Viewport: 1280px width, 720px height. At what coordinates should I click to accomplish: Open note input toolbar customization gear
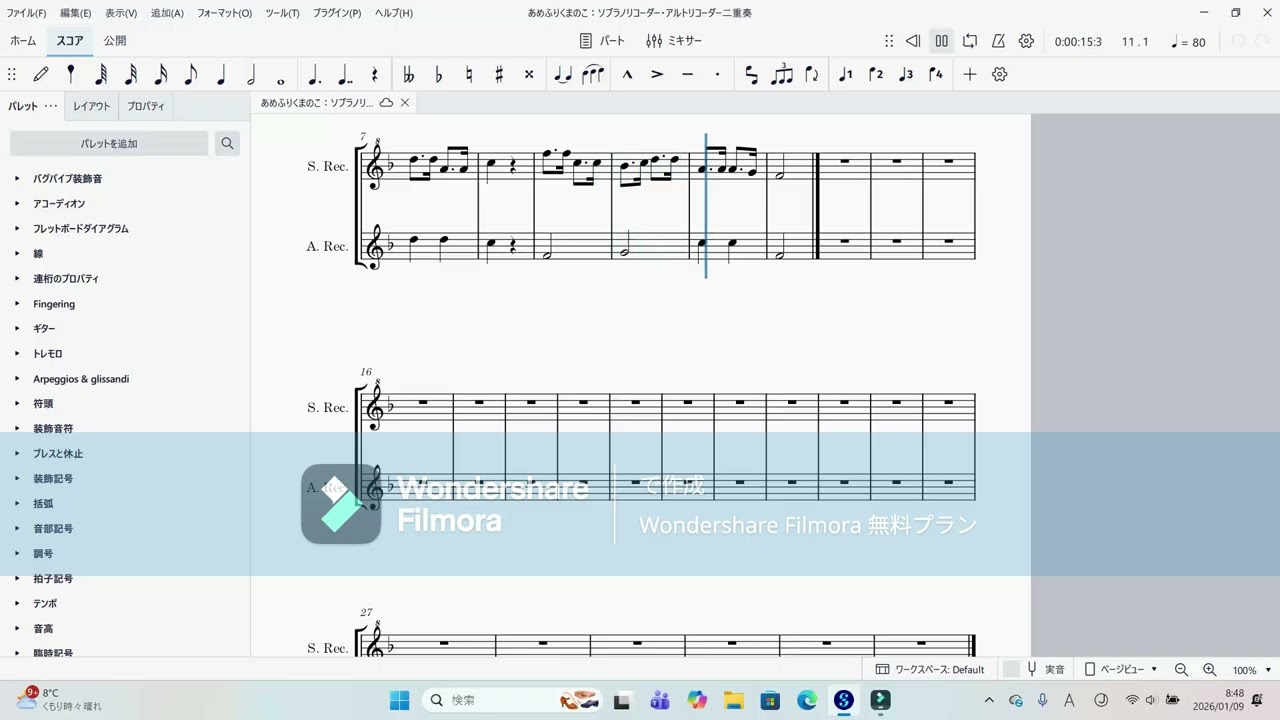pyautogui.click(x=999, y=74)
